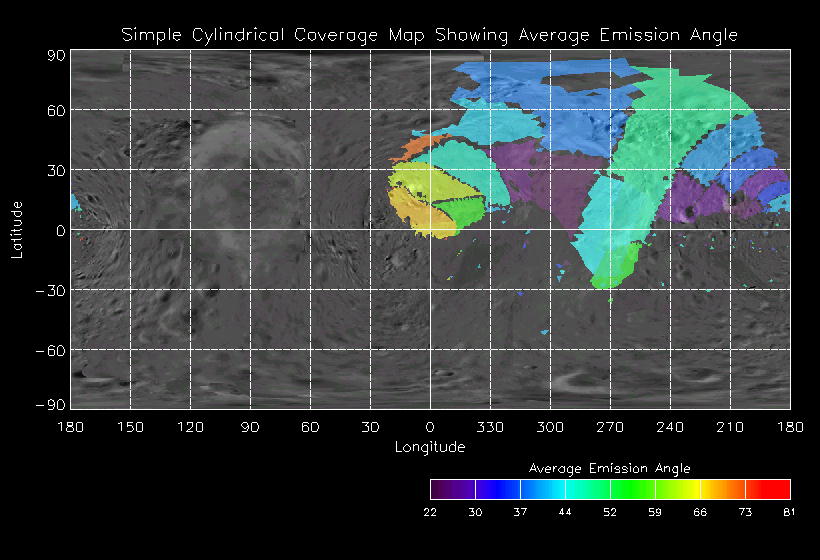
Task: Click the Longitude axis label below map
Action: pos(430,447)
